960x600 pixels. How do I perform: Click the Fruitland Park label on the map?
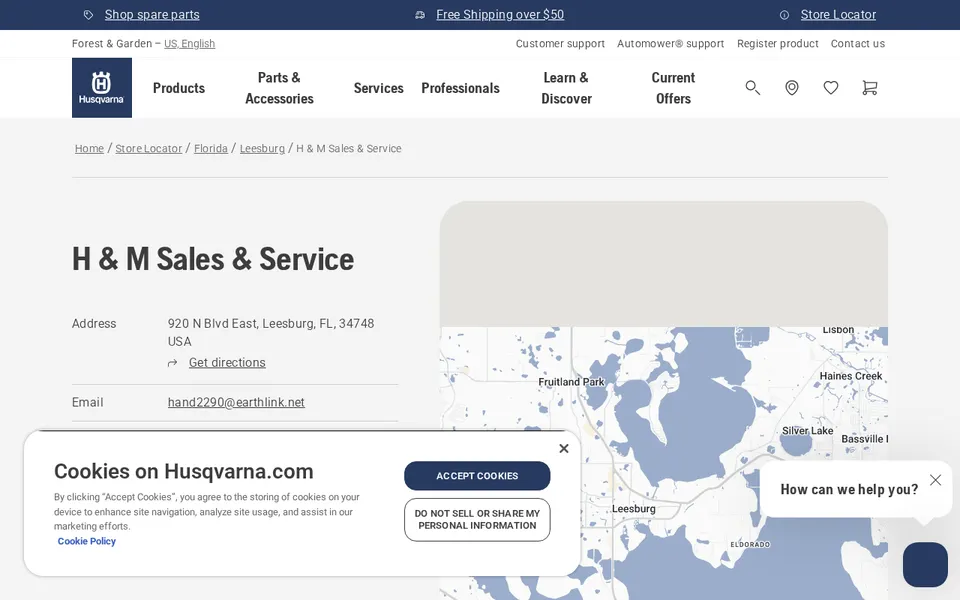click(571, 382)
